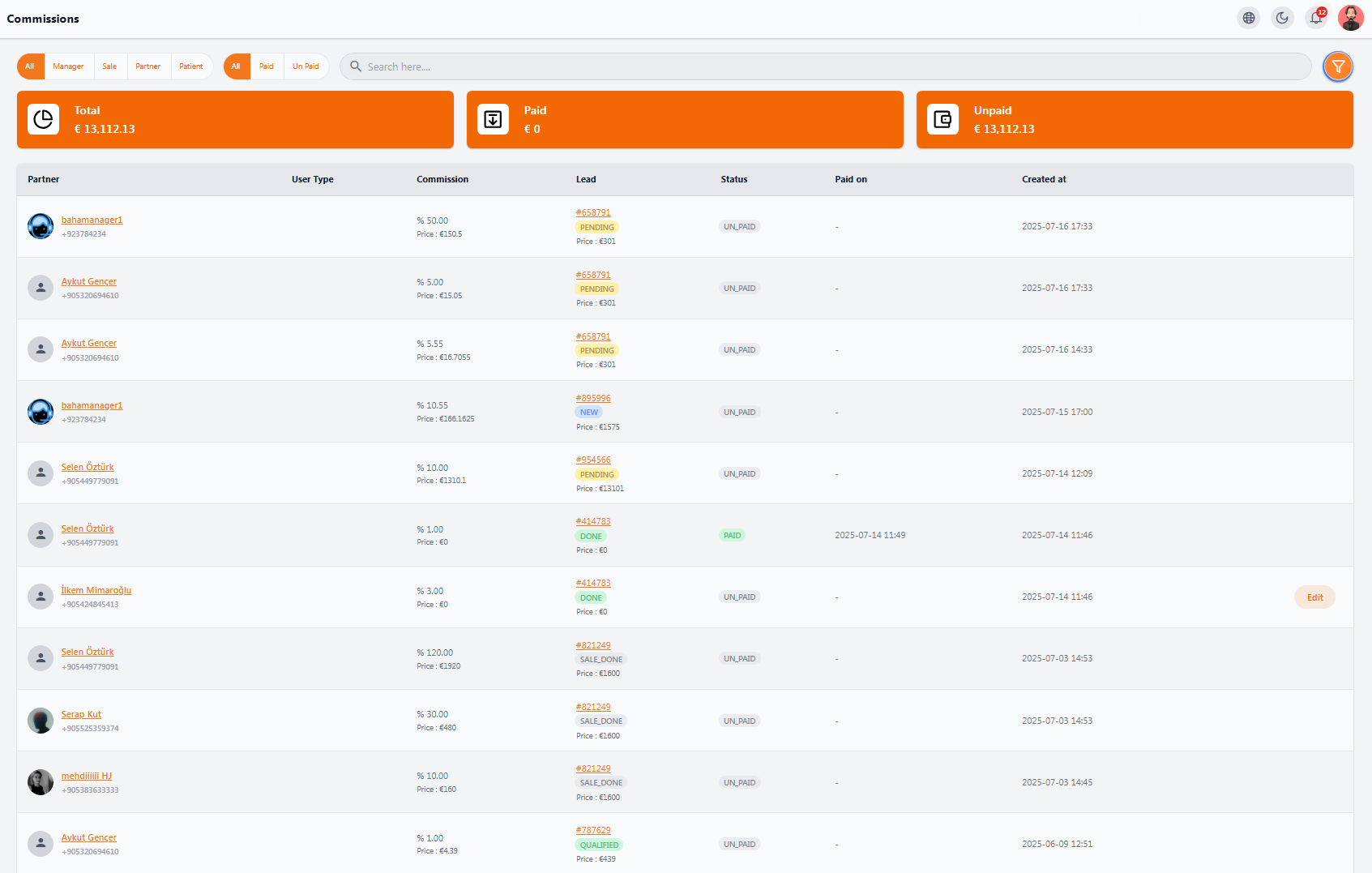Open İlkem Mimaroğlu partner link
Screen dimensions: 1372x873
[x=96, y=590]
